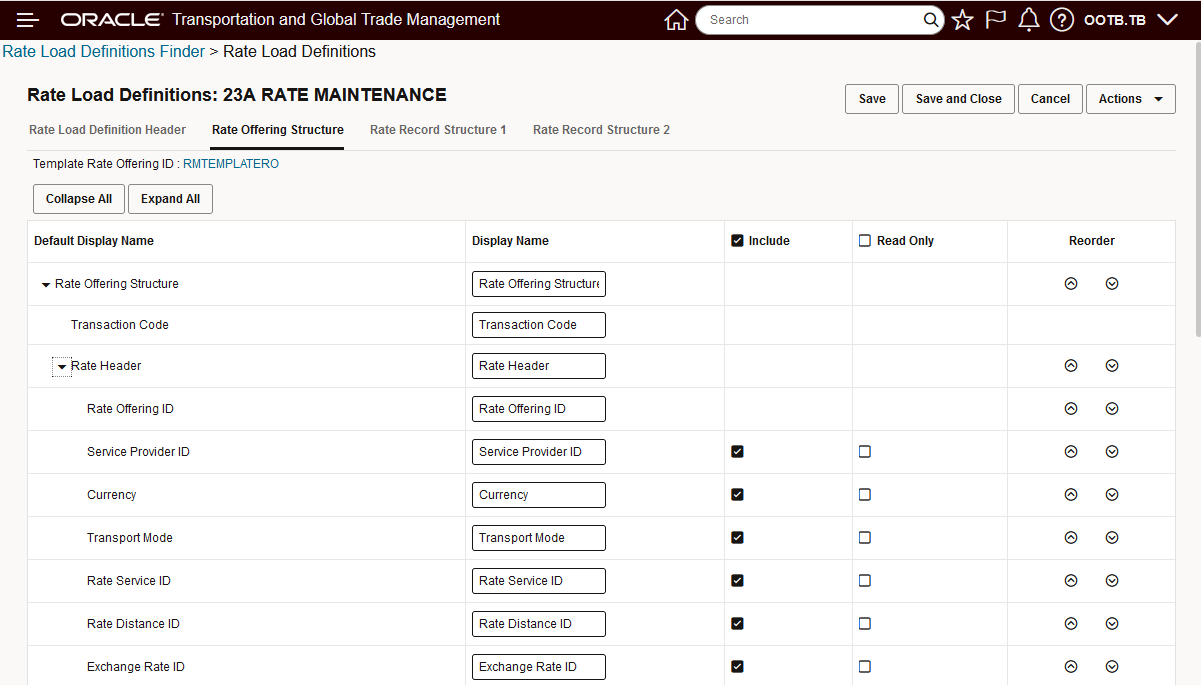Open the hamburger navigation menu
1201x685 pixels.
(28, 20)
